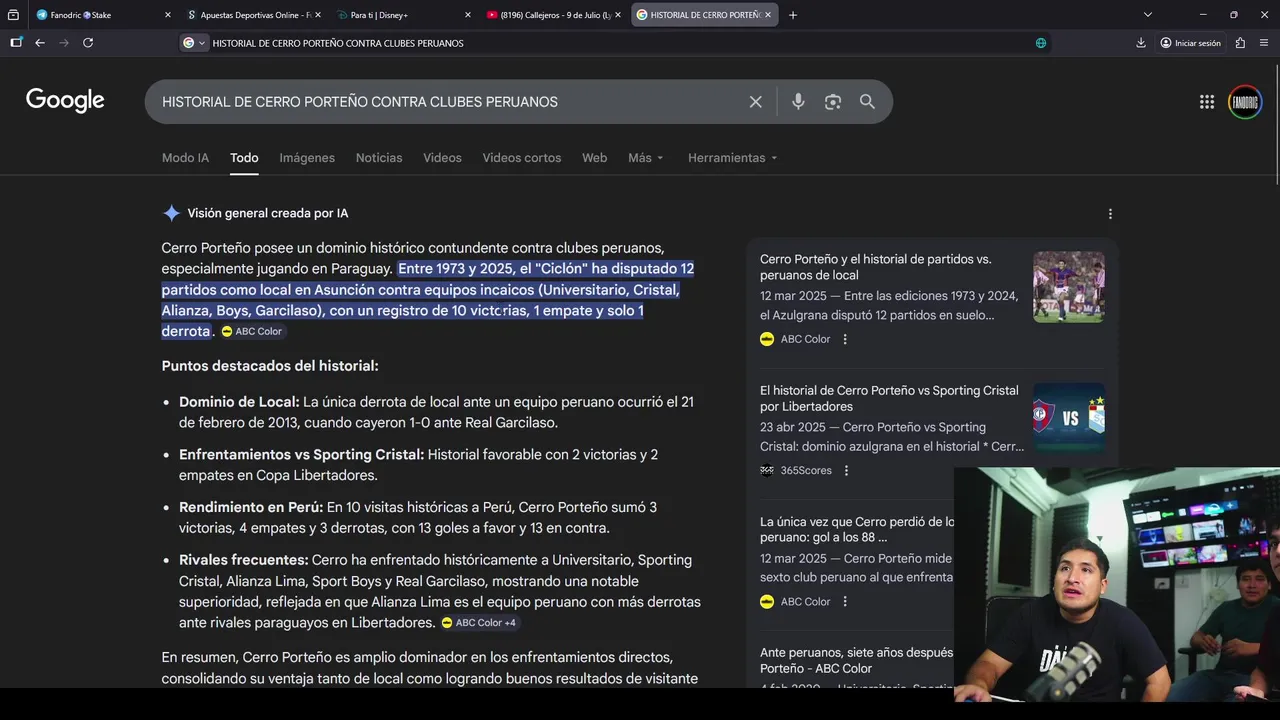Toggle the browser sidebar panel icon
This screenshot has width=1280, height=720.
coord(16,43)
